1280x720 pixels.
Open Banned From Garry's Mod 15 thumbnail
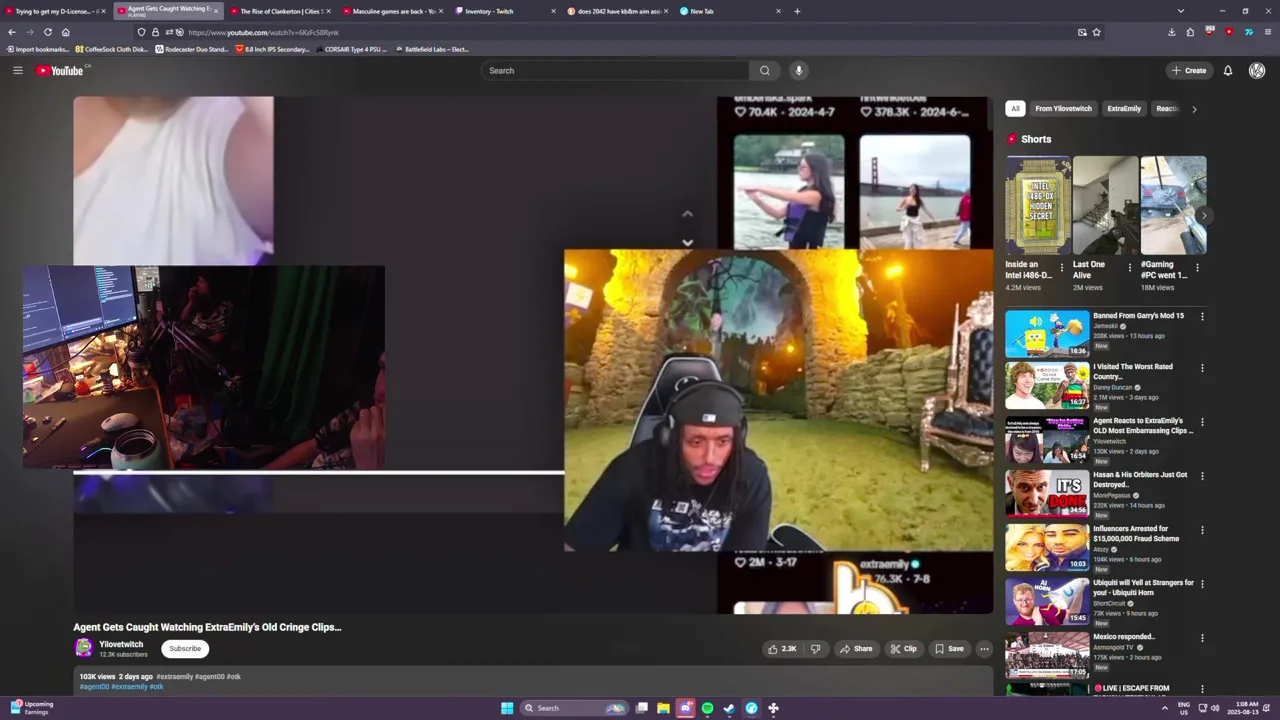pyautogui.click(x=1047, y=334)
